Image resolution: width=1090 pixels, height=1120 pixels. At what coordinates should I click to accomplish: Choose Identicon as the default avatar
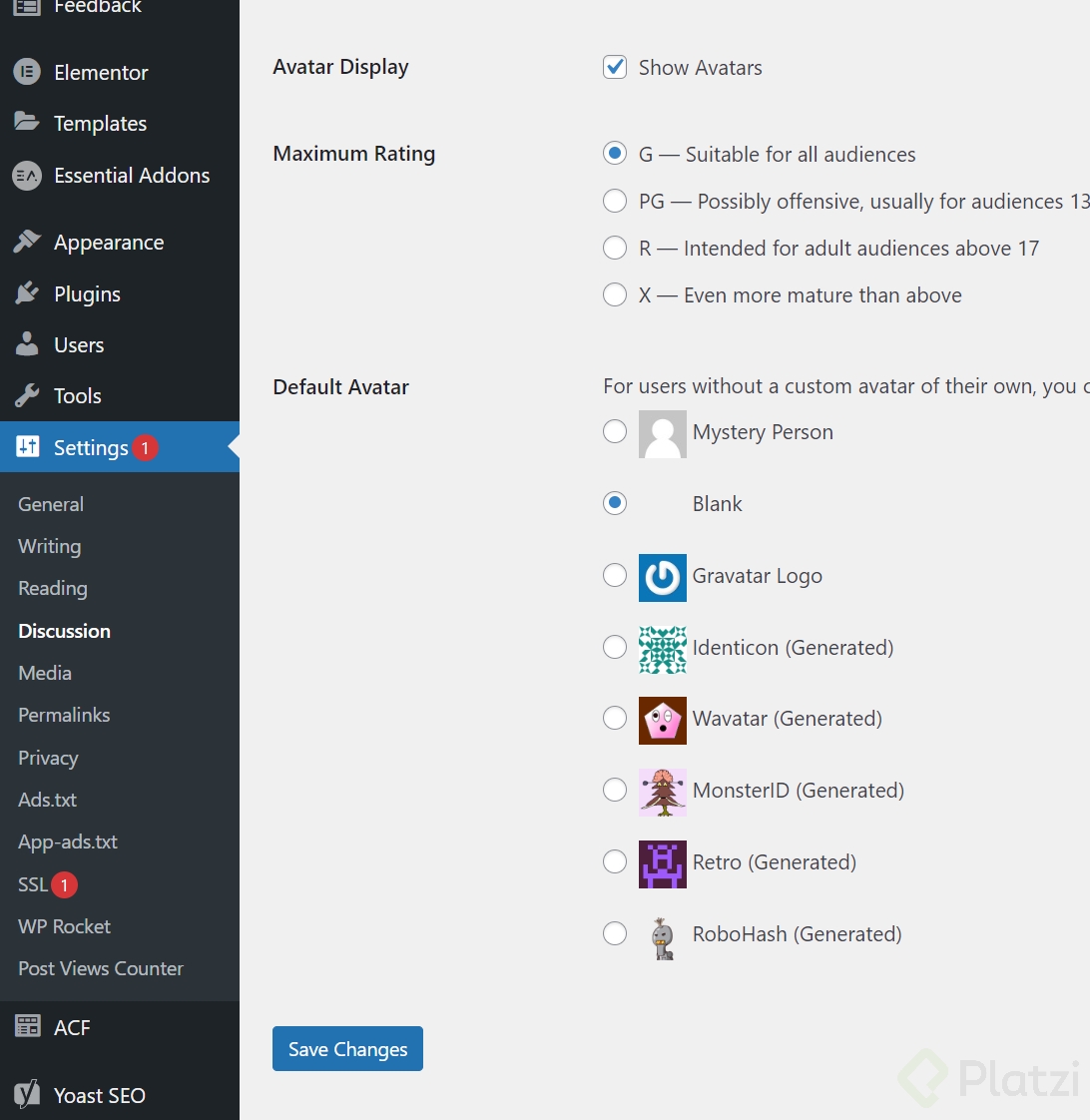(615, 647)
